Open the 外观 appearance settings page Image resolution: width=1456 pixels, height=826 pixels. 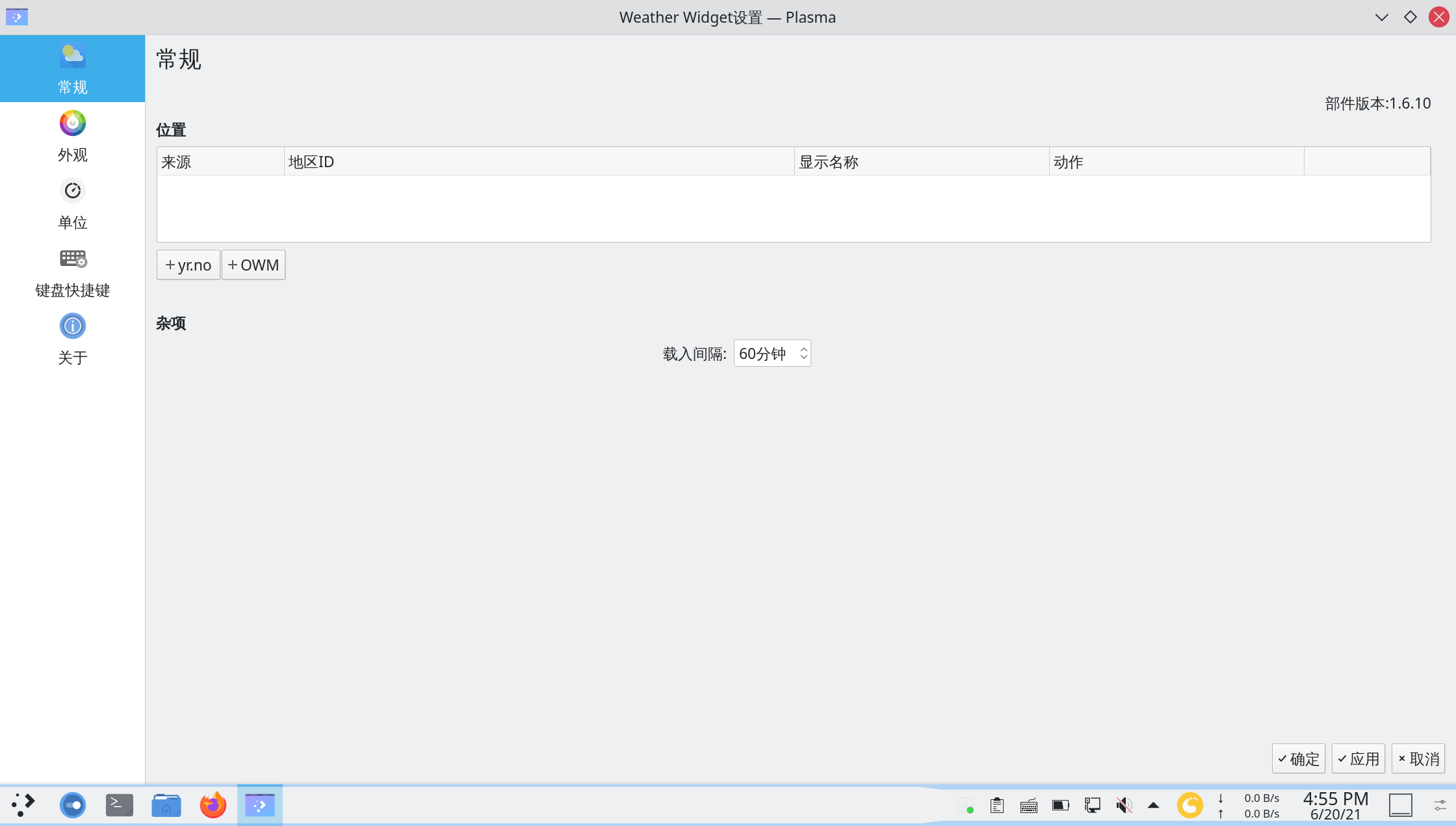(x=72, y=133)
